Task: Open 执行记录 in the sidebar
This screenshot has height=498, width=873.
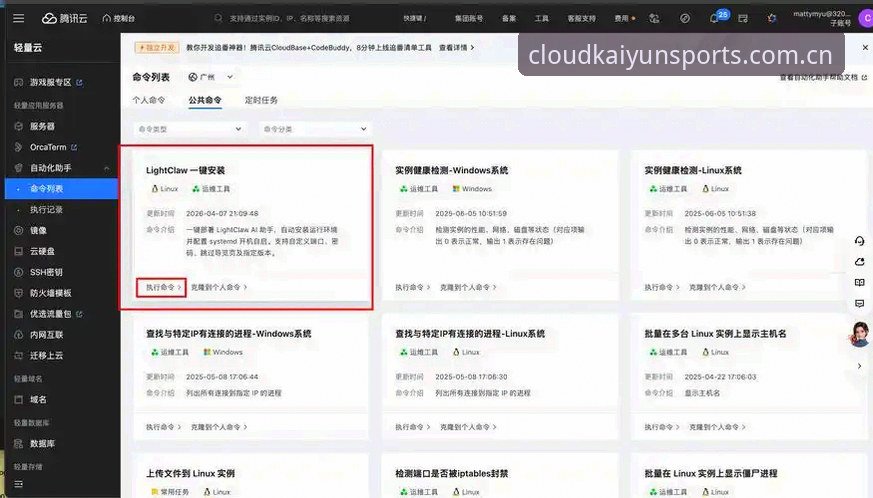Action: click(x=46, y=209)
